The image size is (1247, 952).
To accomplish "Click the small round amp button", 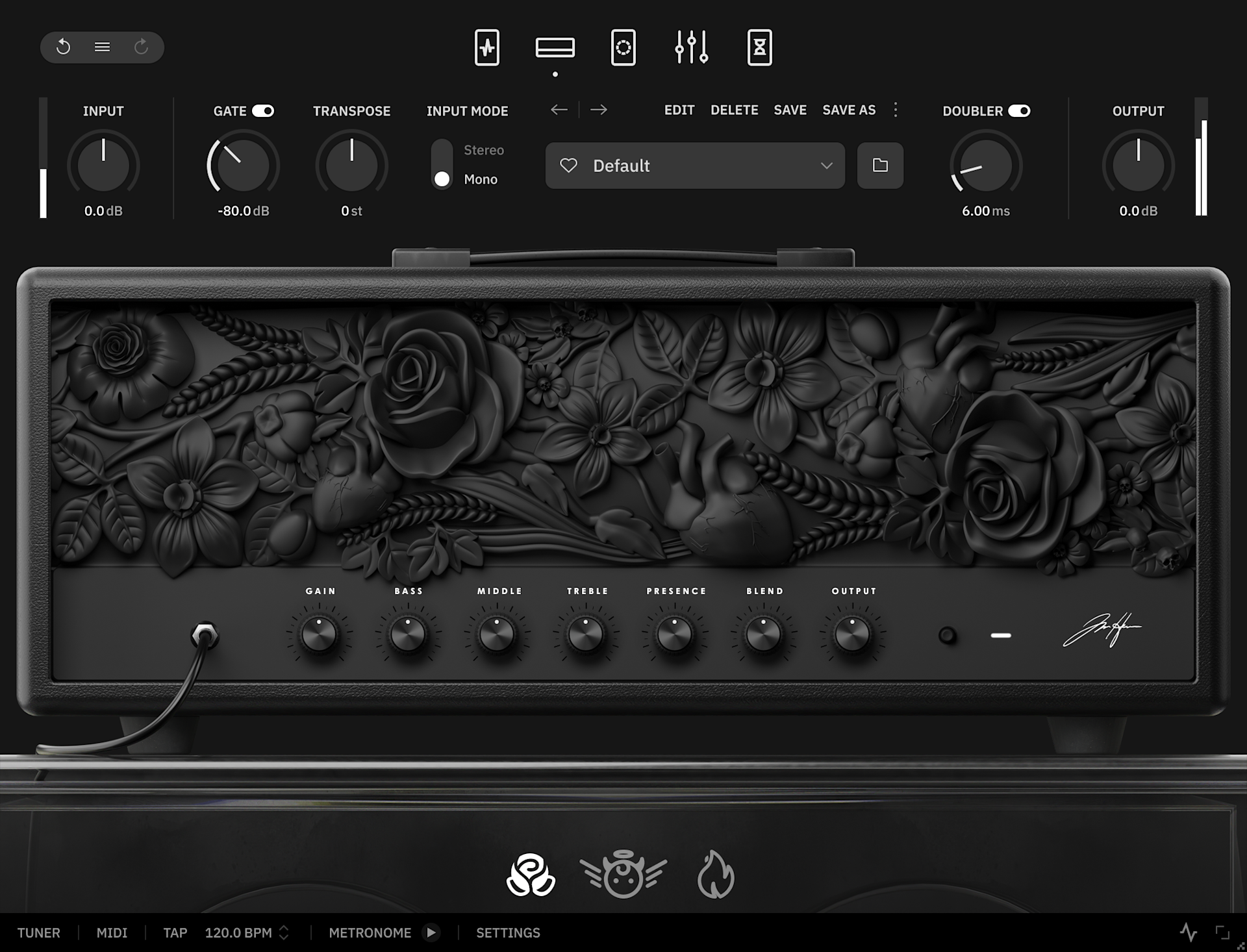I will coord(948,635).
